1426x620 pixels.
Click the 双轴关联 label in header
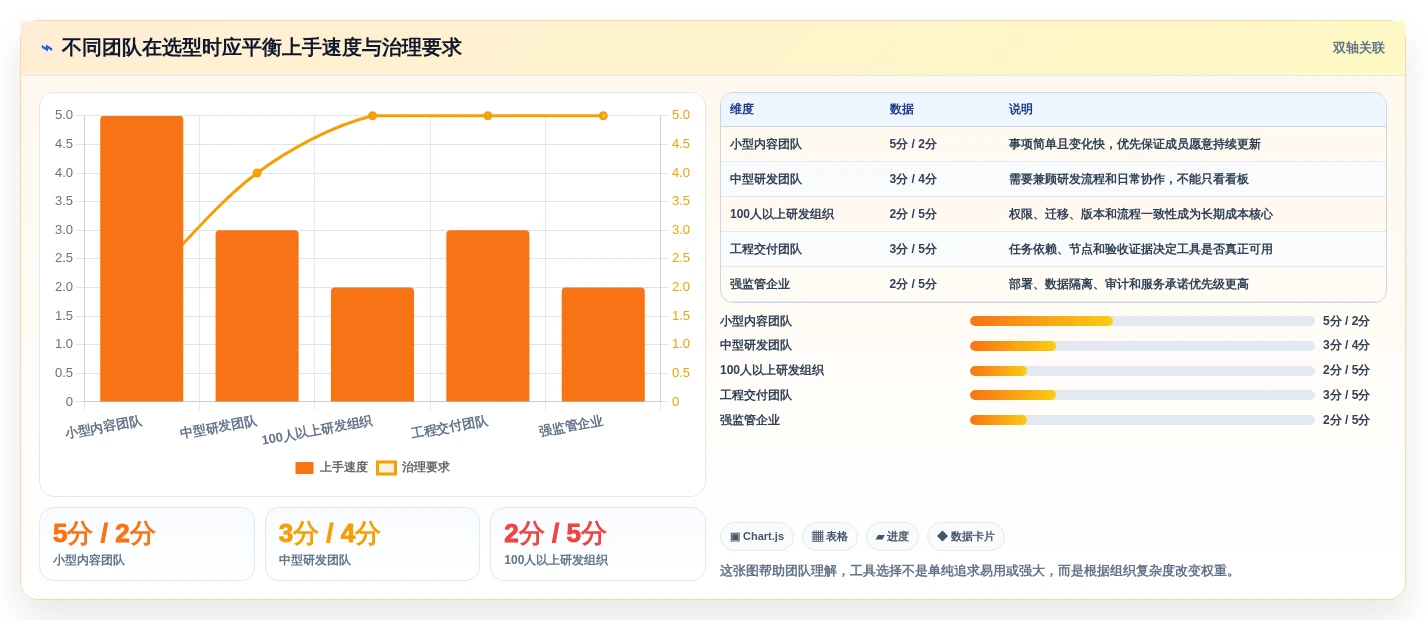(x=1358, y=48)
